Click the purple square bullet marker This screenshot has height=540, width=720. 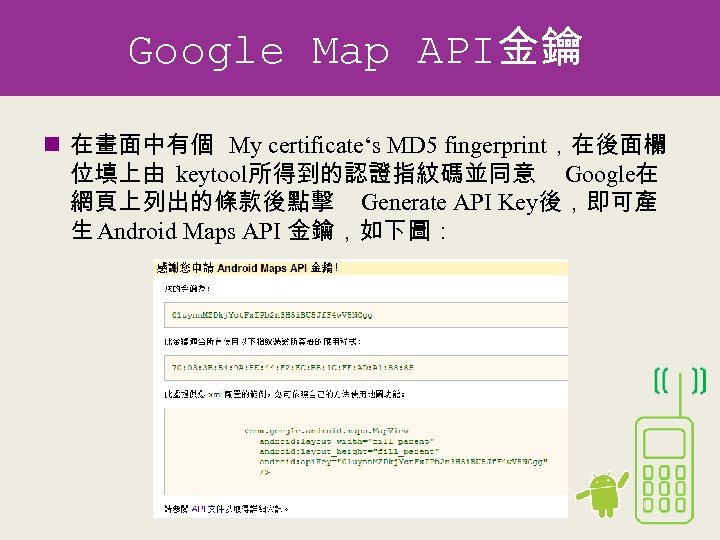[52, 144]
